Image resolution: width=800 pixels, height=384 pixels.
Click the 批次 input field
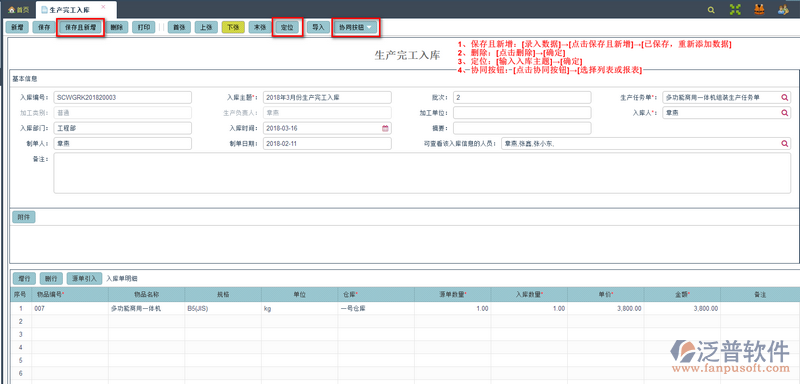coord(522,97)
